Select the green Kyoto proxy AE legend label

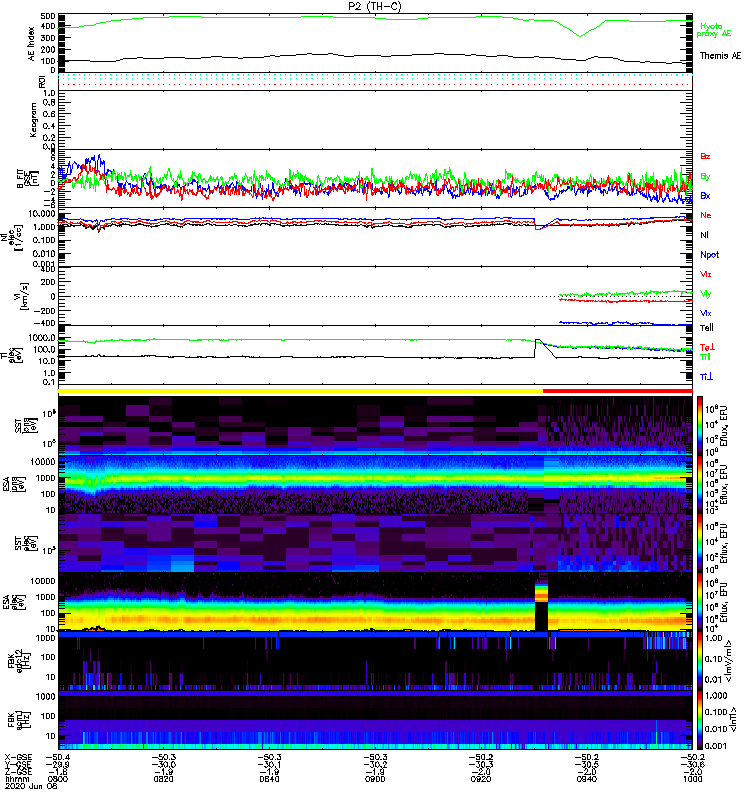pos(713,30)
